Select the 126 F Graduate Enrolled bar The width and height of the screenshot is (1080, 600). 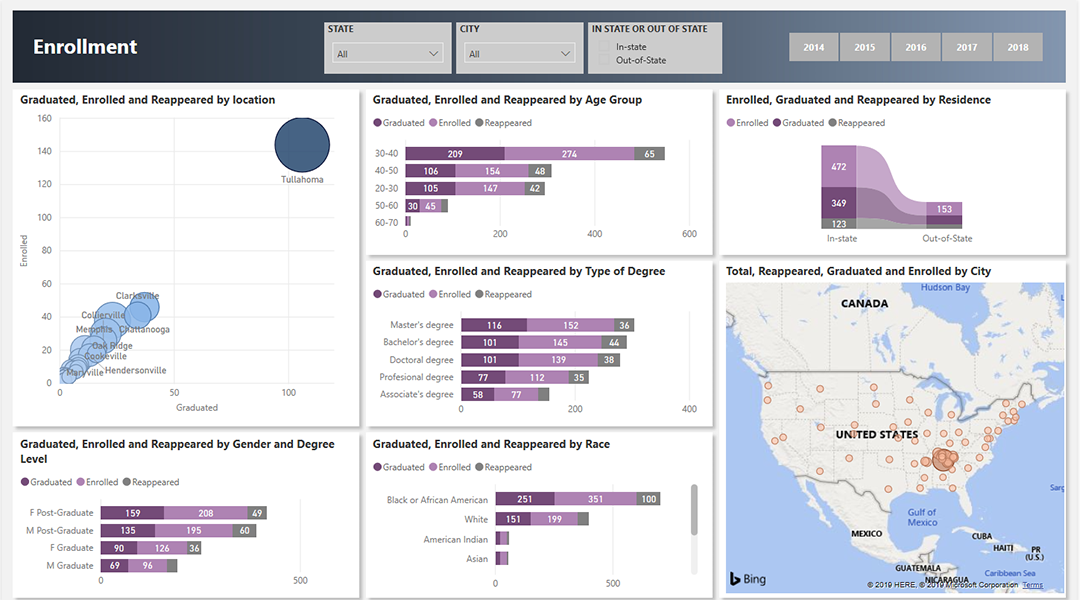[x=162, y=548]
